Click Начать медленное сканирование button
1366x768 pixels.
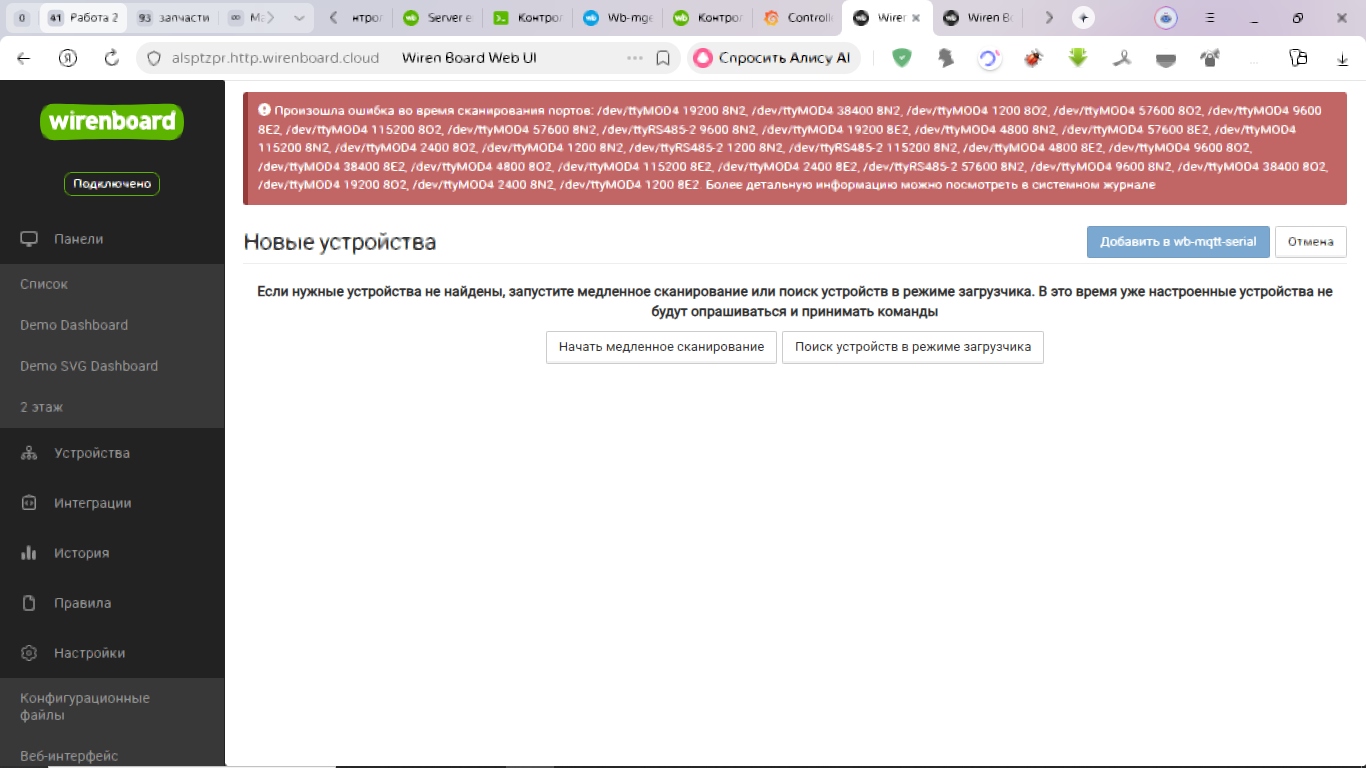coord(661,347)
